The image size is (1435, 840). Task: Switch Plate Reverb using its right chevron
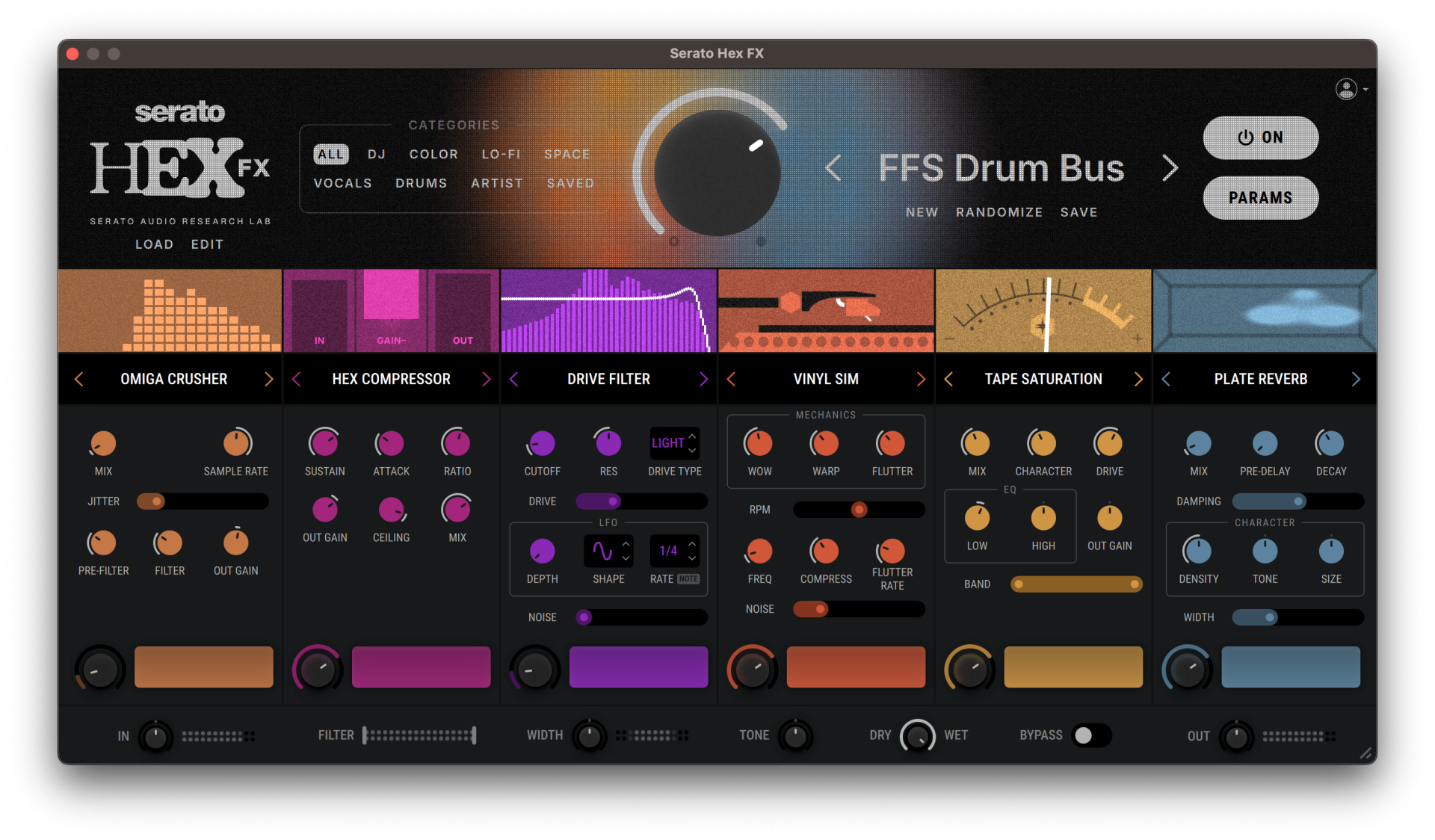pos(1356,378)
